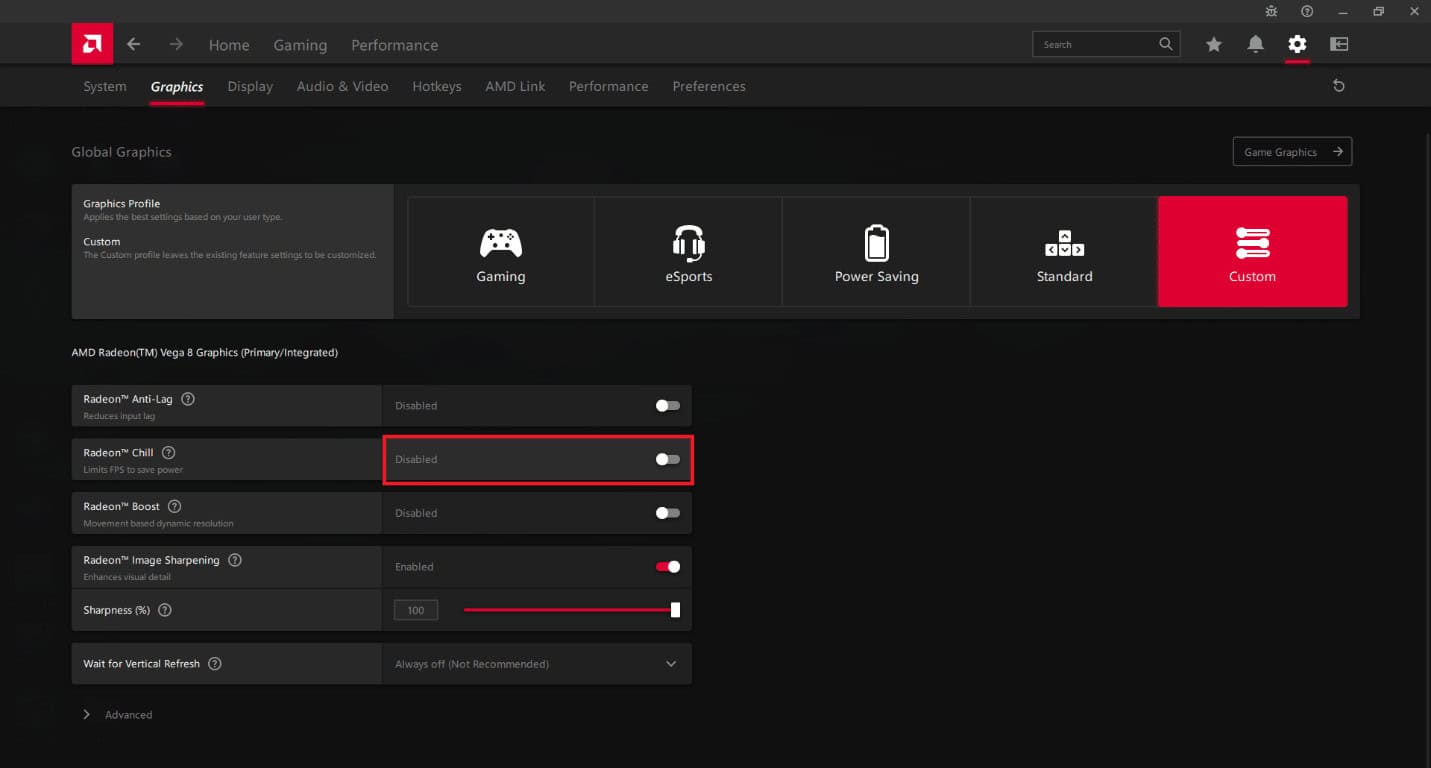Toggle the sidebar panel icon
1431x768 pixels.
pos(1339,44)
